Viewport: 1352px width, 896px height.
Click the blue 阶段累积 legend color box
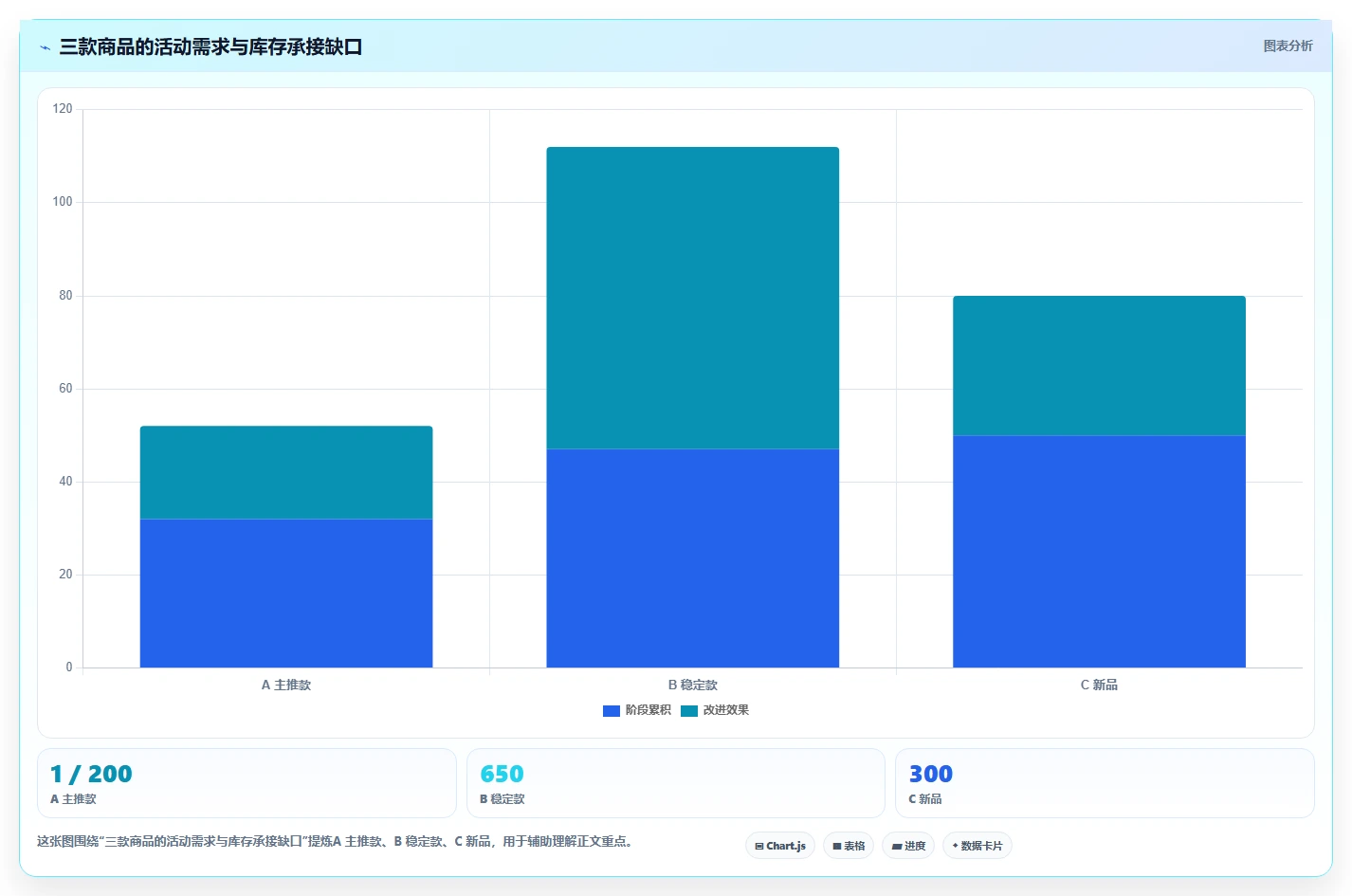612,710
